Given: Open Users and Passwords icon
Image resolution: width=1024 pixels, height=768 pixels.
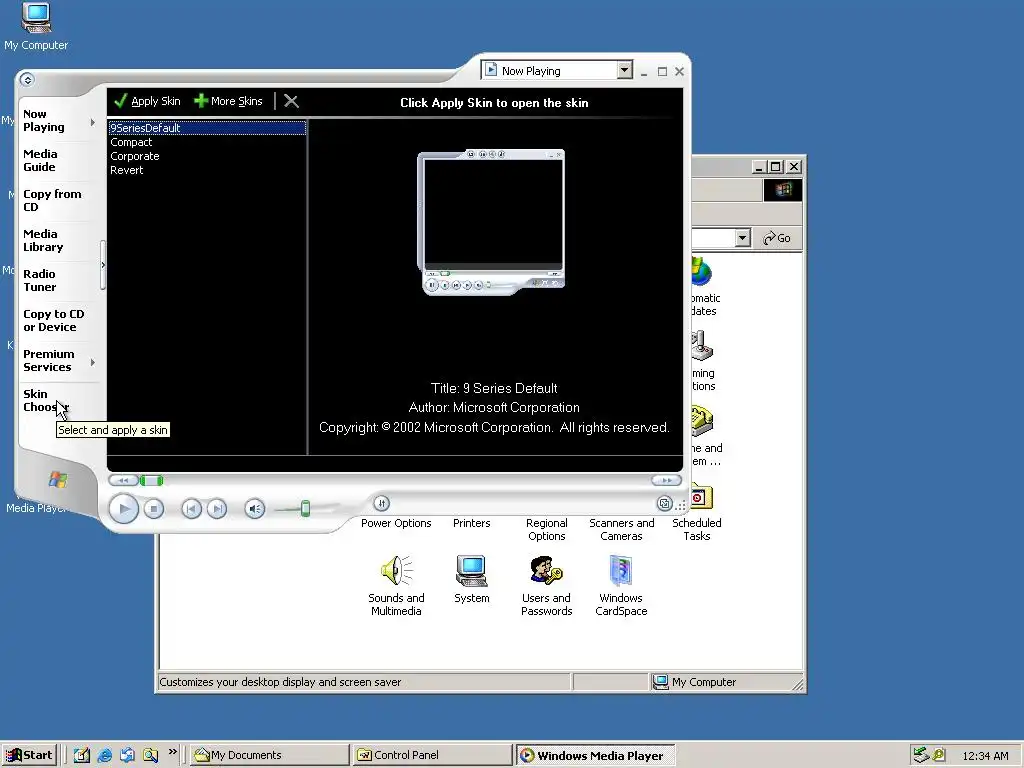Looking at the screenshot, I should [547, 586].
